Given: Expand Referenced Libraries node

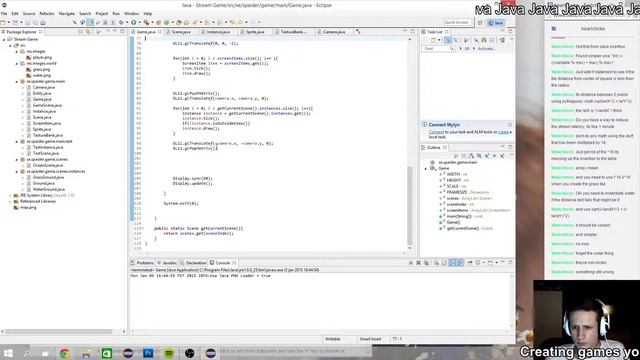Looking at the screenshot, I should (11, 202).
